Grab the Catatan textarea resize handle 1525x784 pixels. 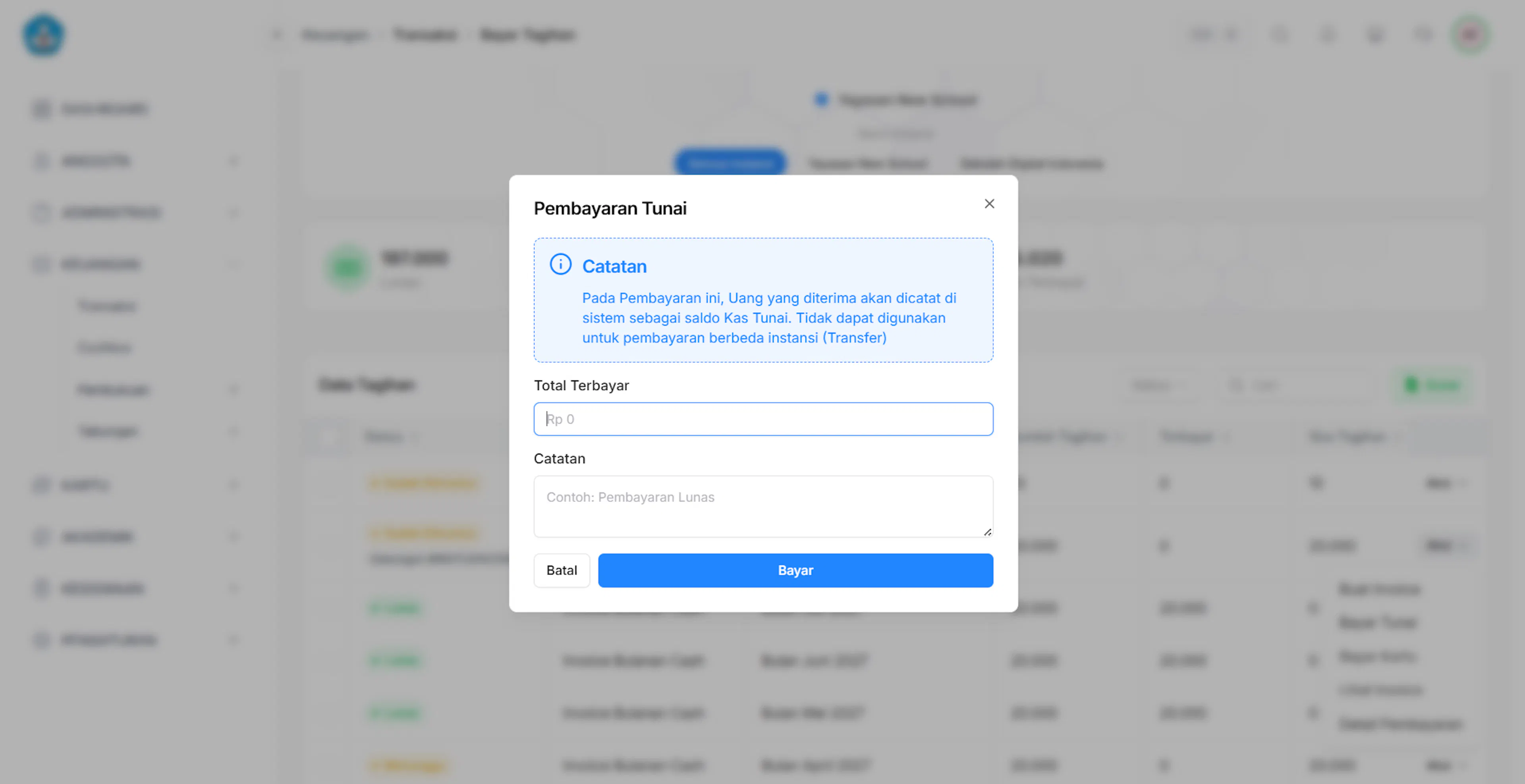coord(987,532)
